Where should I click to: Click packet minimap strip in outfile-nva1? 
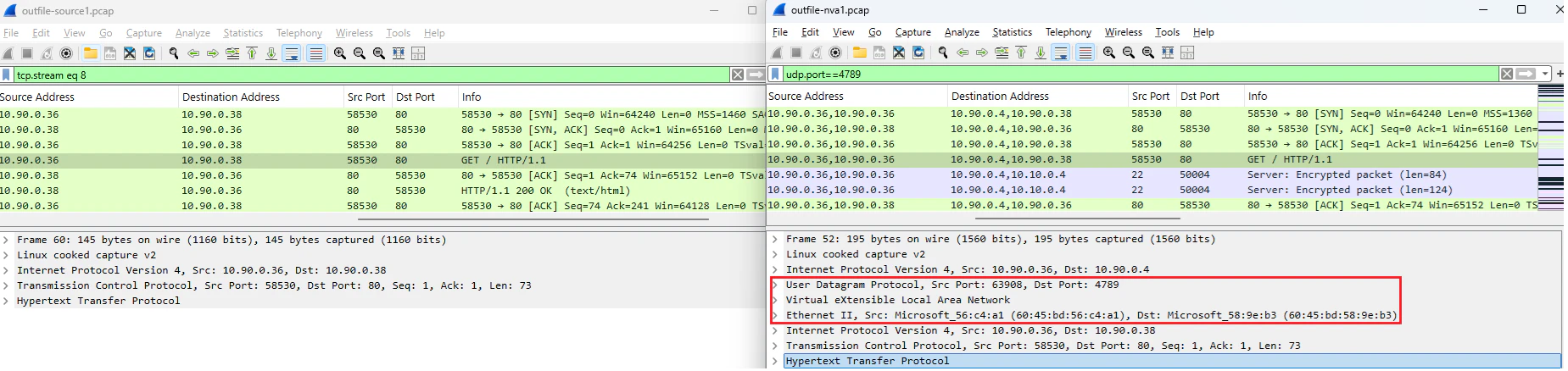click(1551, 146)
